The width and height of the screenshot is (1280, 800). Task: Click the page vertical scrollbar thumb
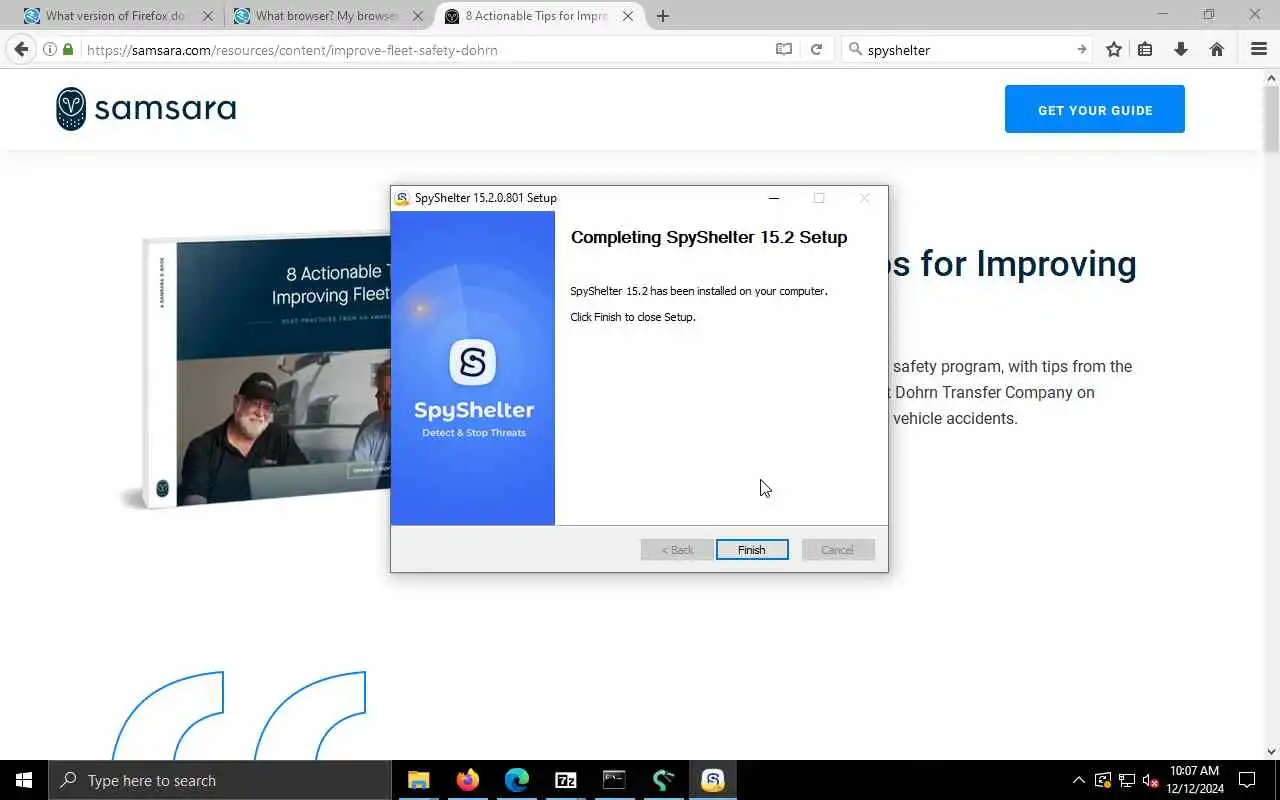pos(1271,118)
